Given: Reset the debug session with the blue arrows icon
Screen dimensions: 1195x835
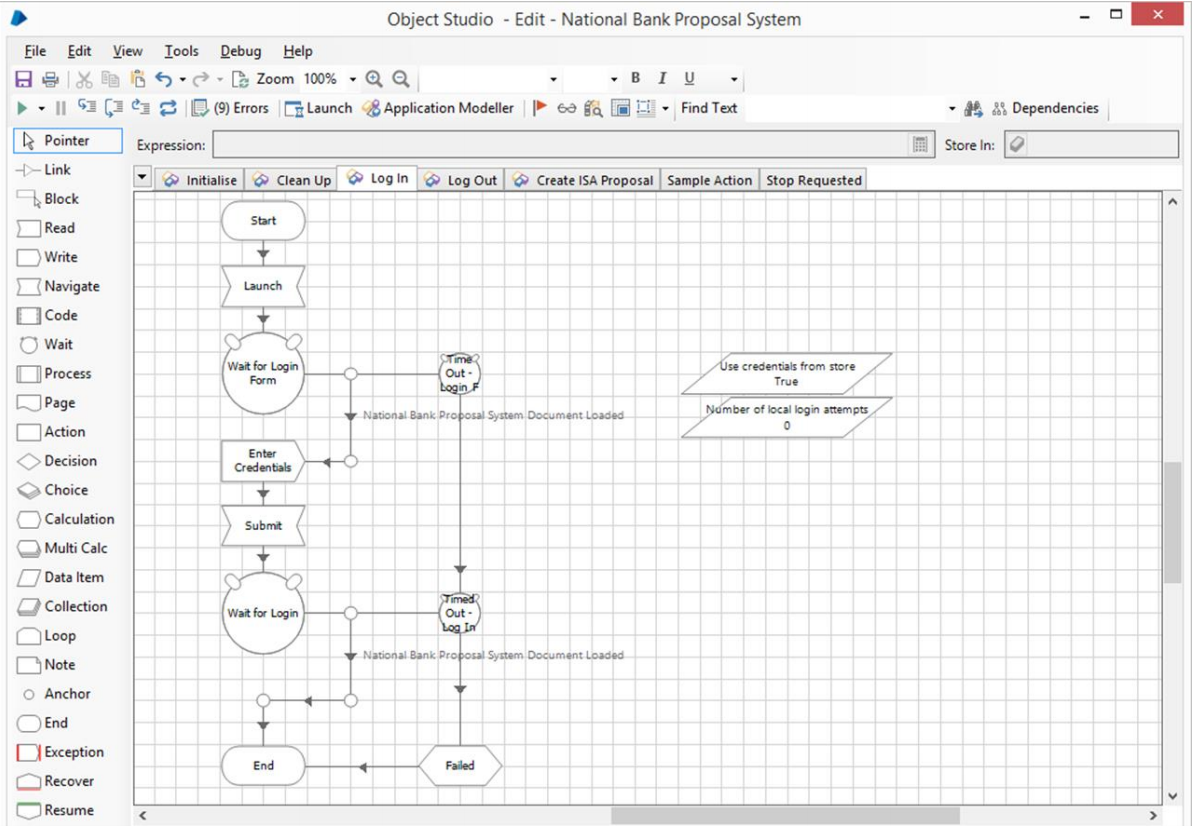Looking at the screenshot, I should point(168,108).
